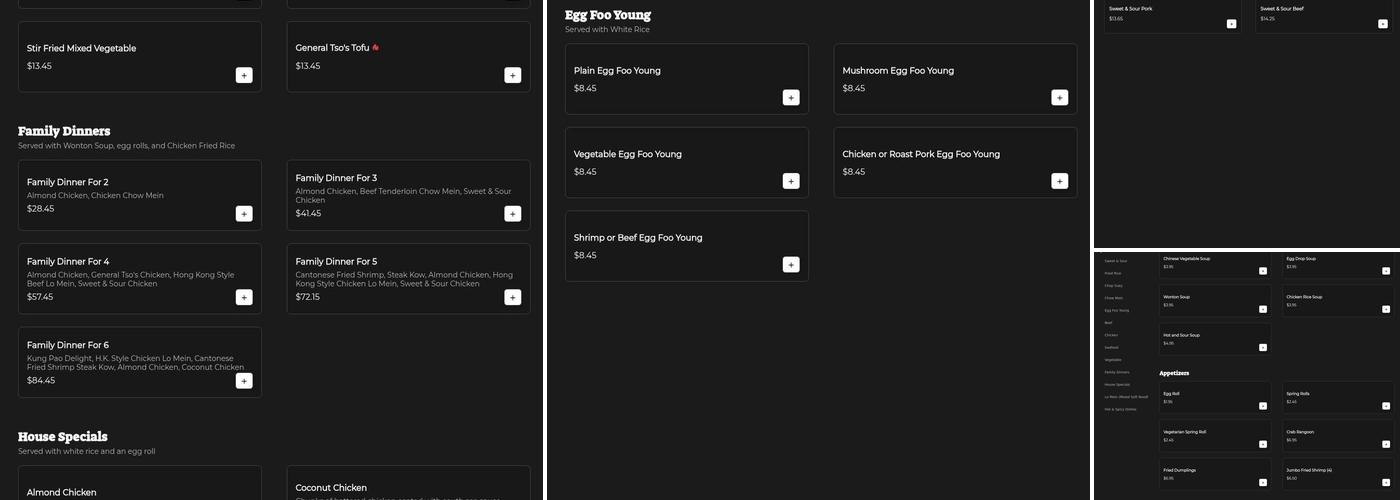The width and height of the screenshot is (1400, 500).
Task: Add Plain Egg Foo Young to cart
Action: click(x=791, y=97)
